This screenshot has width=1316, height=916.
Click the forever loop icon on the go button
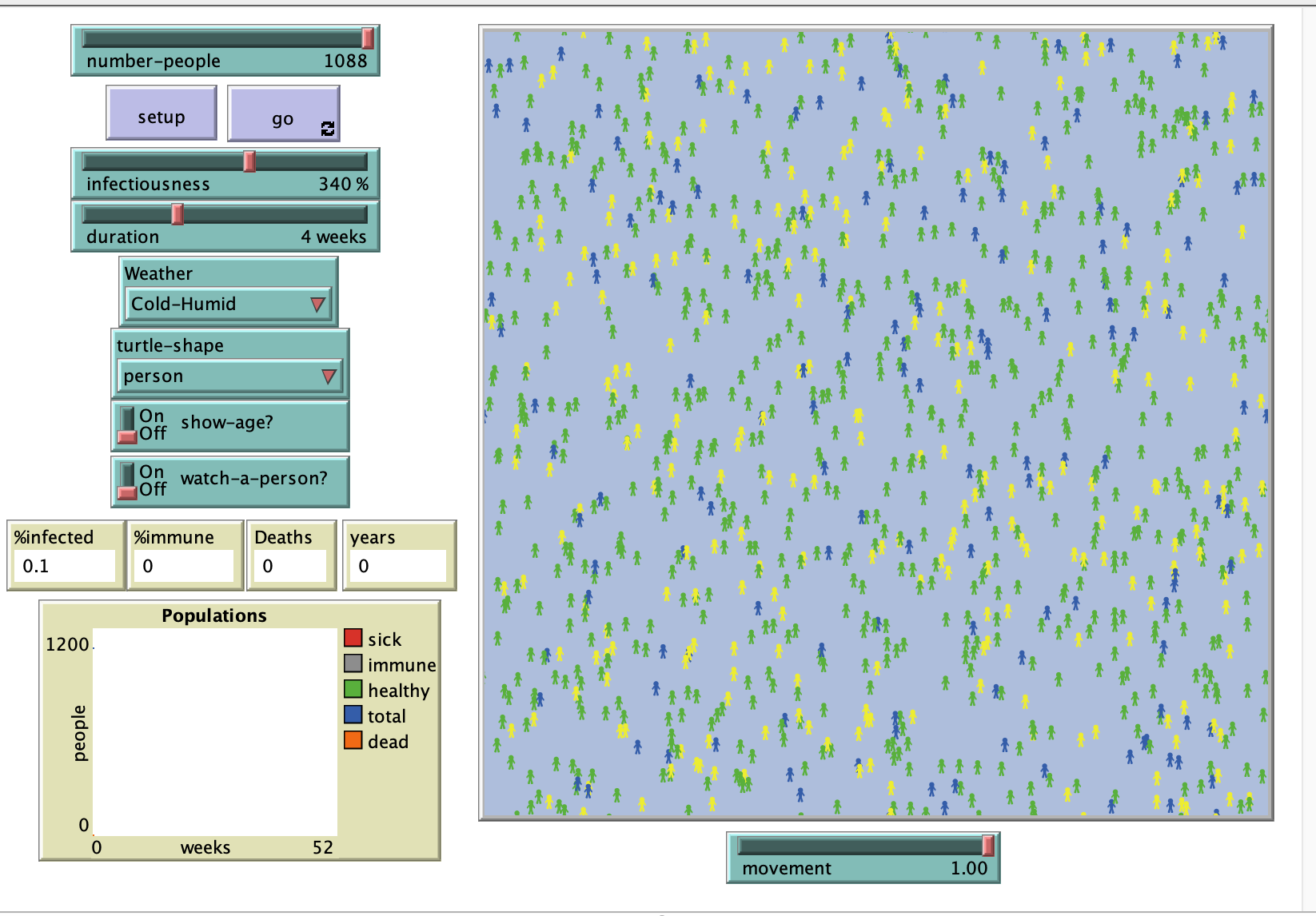[x=328, y=128]
